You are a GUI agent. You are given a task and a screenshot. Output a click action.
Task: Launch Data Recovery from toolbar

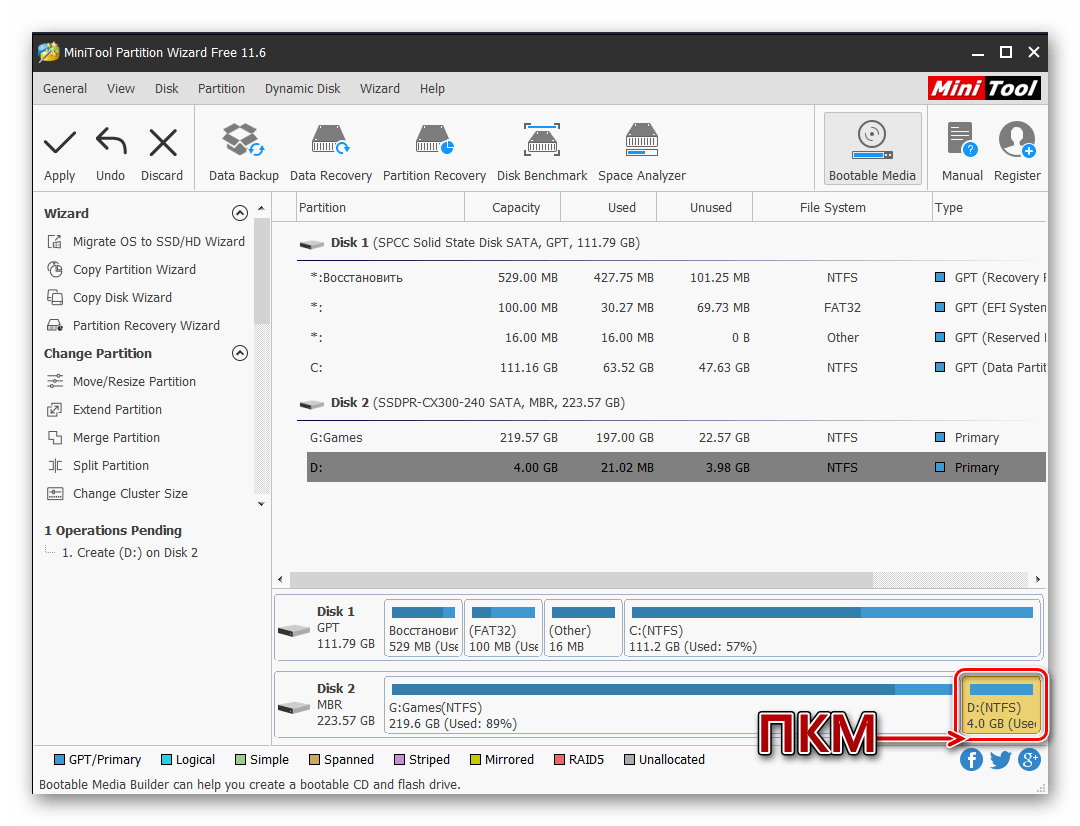[330, 143]
